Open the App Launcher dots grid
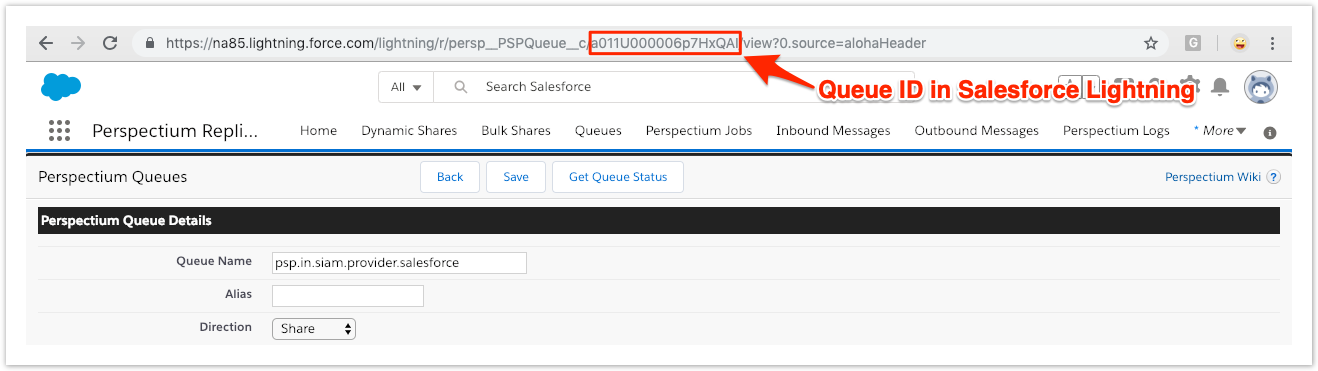 (59, 131)
